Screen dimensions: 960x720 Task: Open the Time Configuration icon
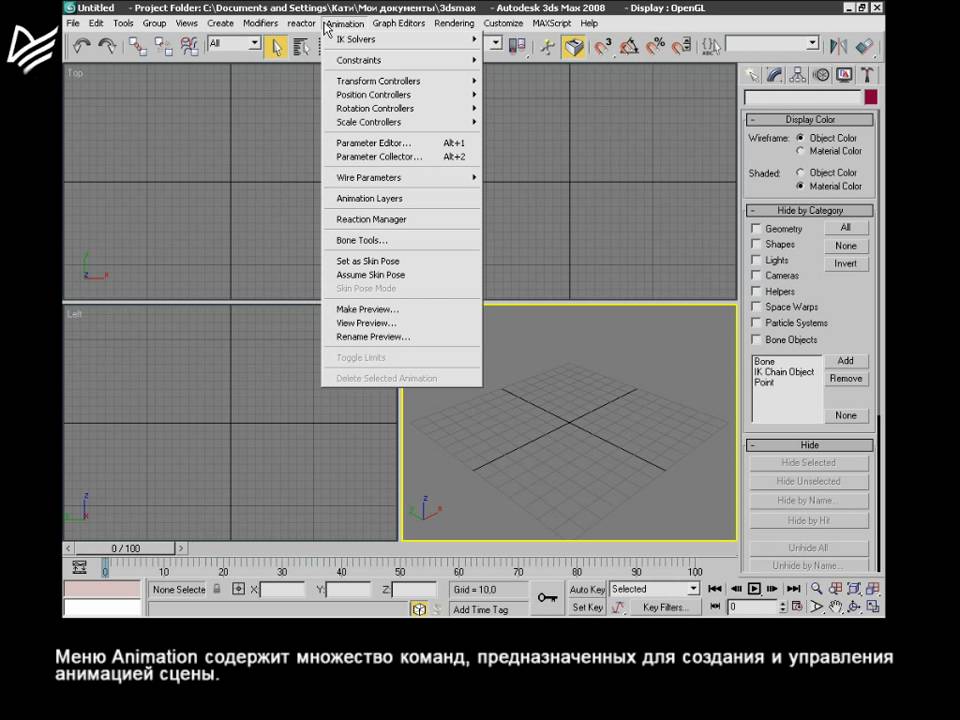click(797, 607)
